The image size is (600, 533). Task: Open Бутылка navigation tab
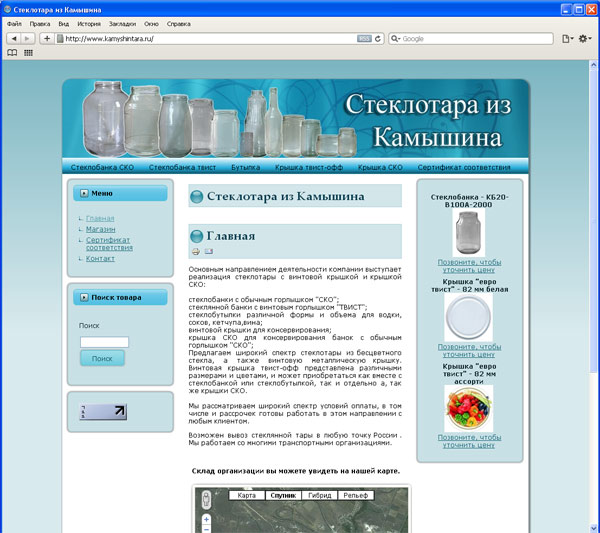(246, 167)
